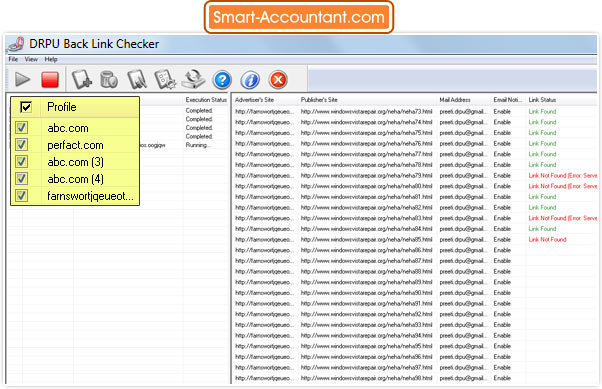Viewport: 602px width, 389px height.
Task: Click Link Found status in neha75 row
Action: (542, 133)
